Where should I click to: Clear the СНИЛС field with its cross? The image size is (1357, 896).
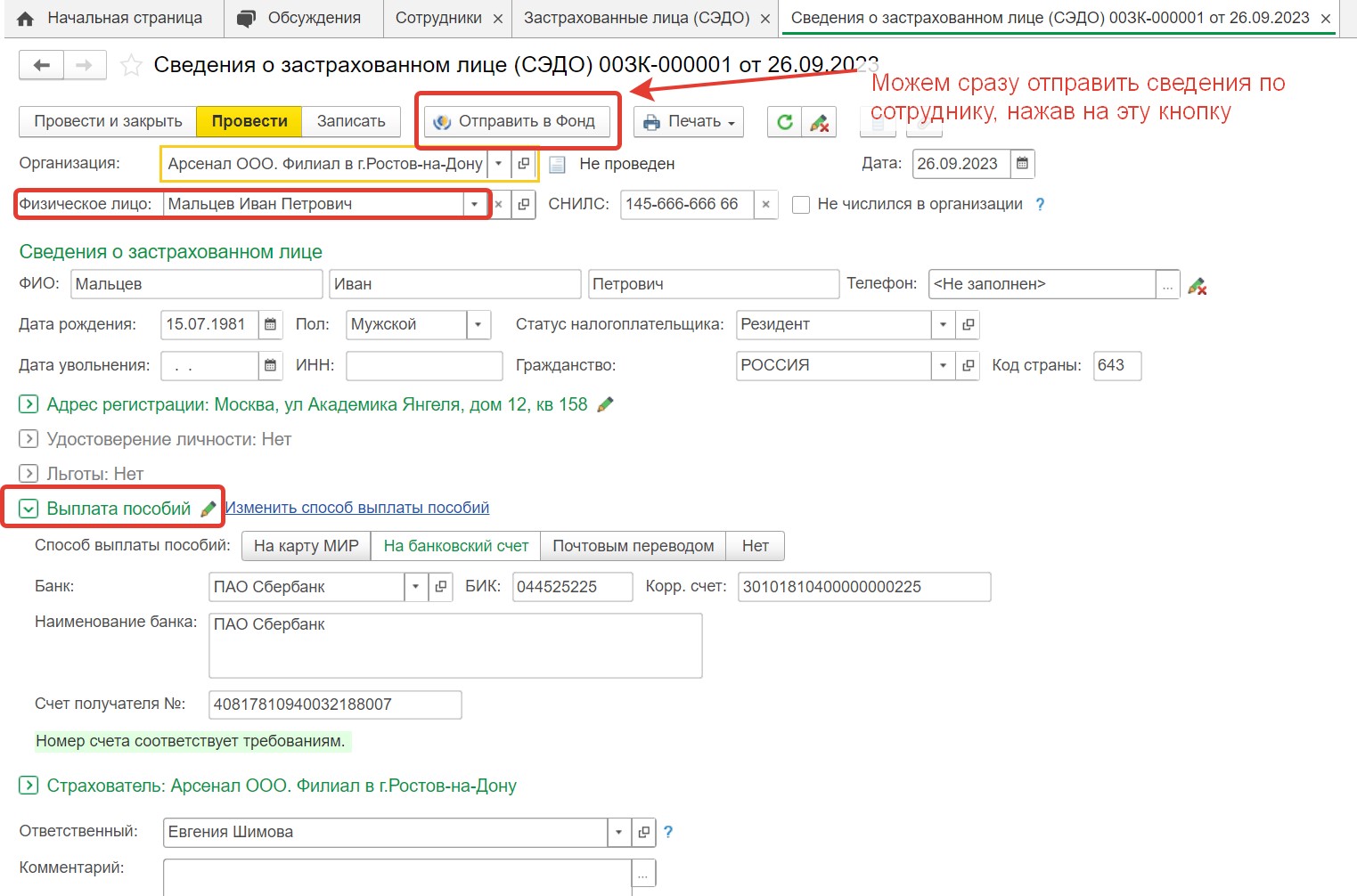(x=765, y=204)
